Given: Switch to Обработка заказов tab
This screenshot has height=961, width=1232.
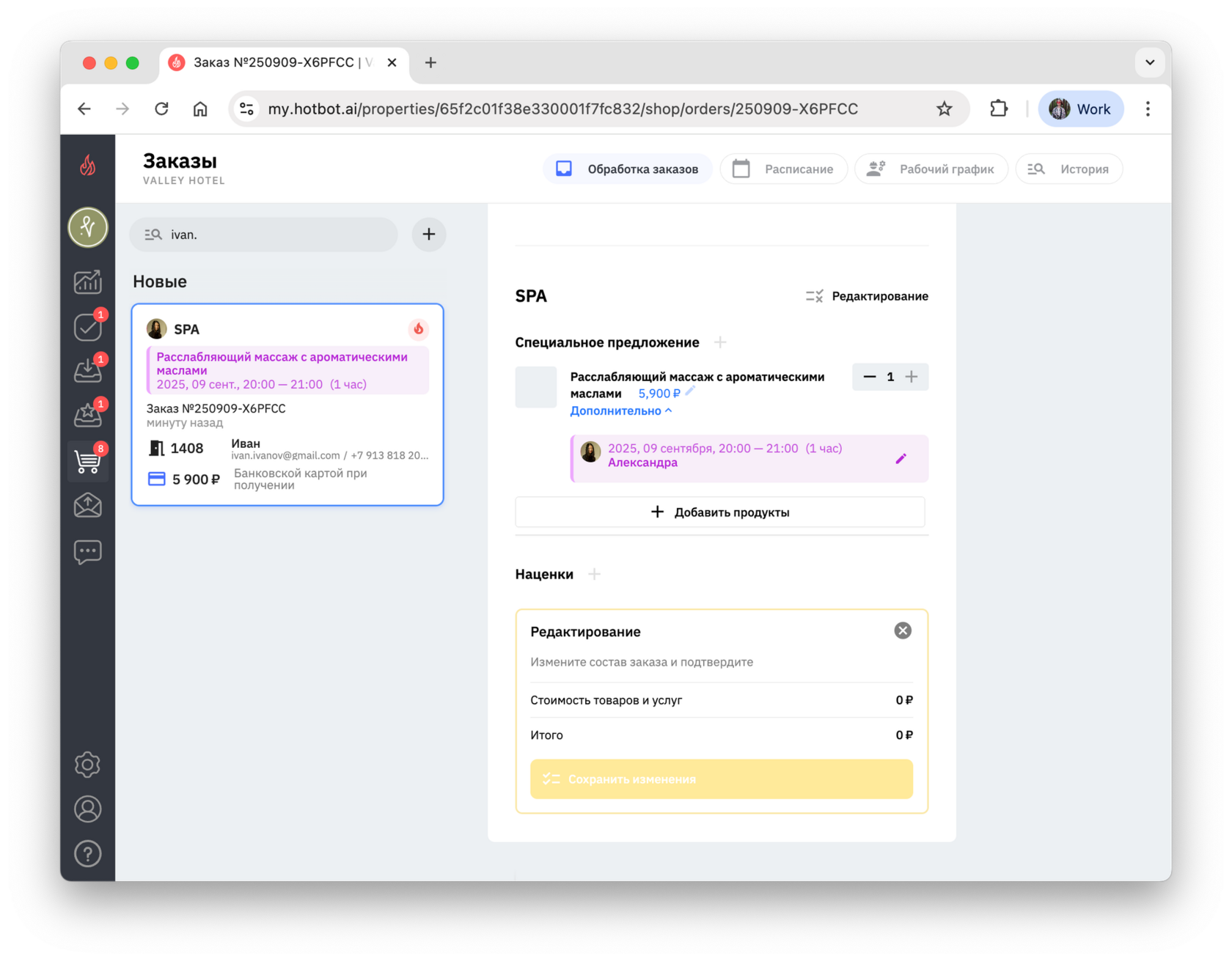Looking at the screenshot, I should point(628,169).
